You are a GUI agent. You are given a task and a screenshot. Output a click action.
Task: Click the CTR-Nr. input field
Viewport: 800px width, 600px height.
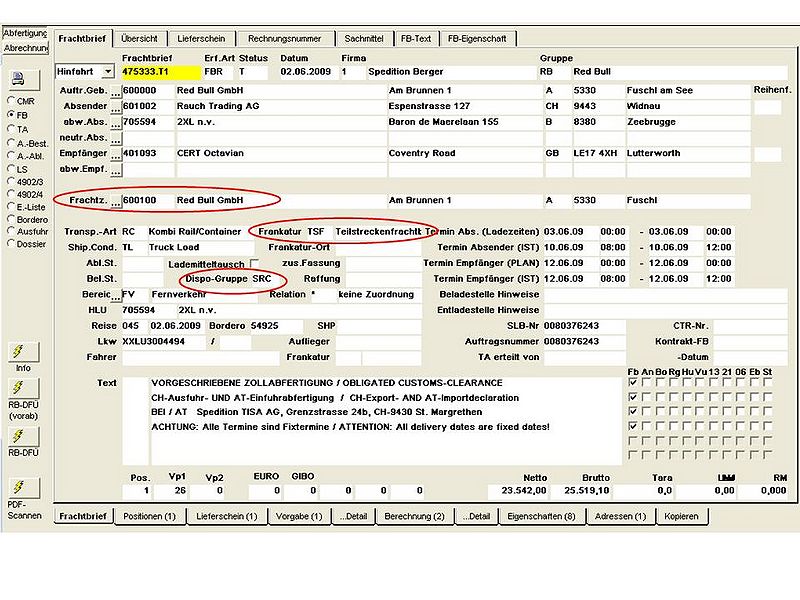pos(750,326)
